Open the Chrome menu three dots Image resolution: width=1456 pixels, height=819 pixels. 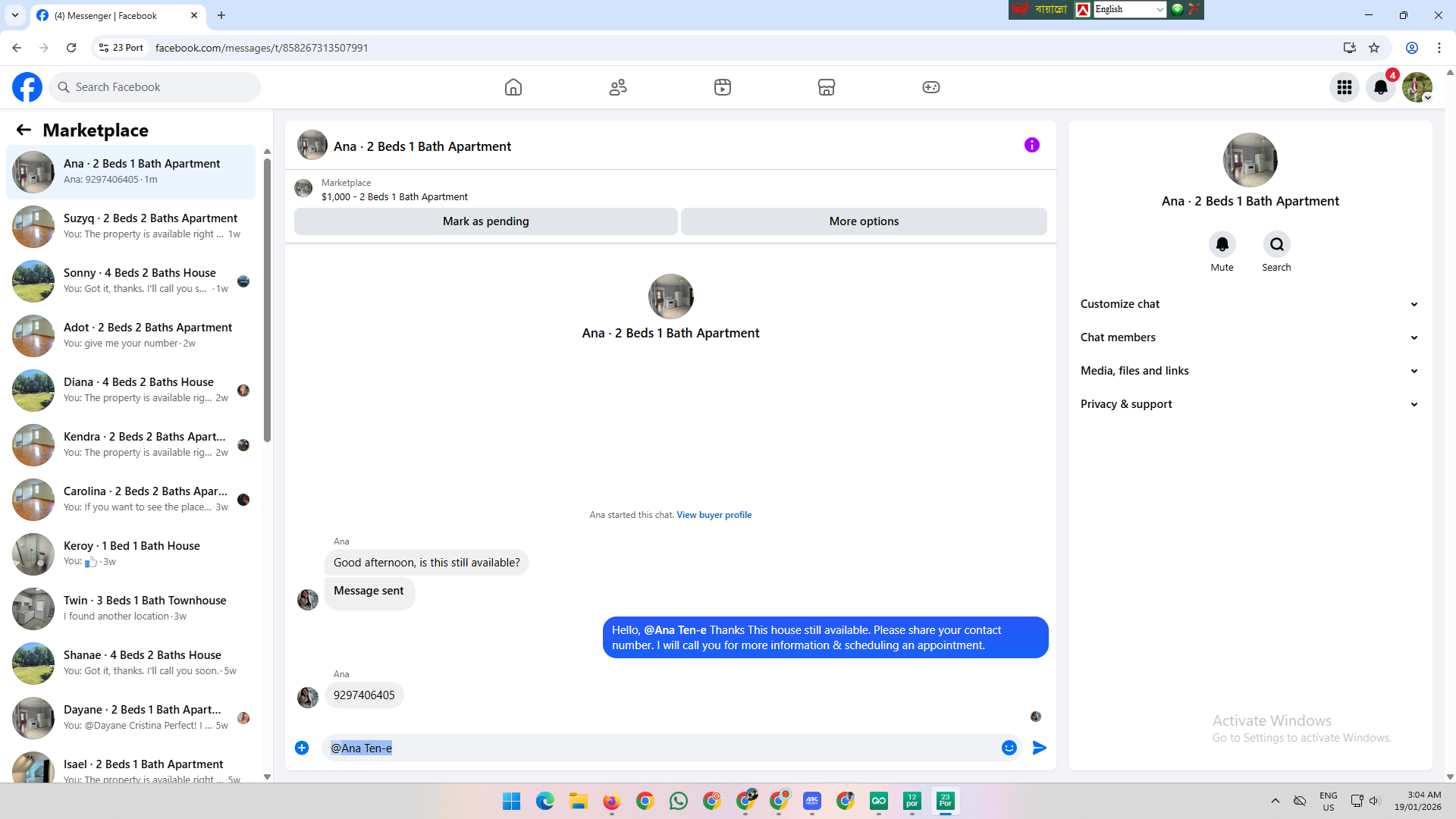pos(1439,48)
